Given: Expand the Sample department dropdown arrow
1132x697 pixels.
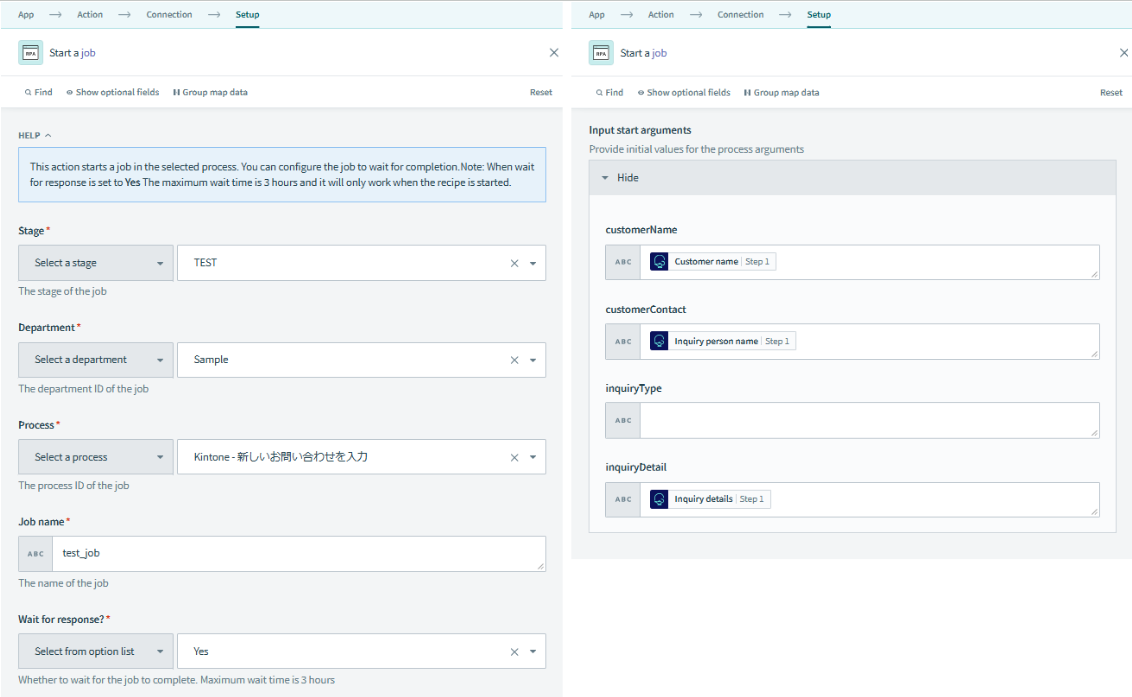Looking at the screenshot, I should coord(533,360).
